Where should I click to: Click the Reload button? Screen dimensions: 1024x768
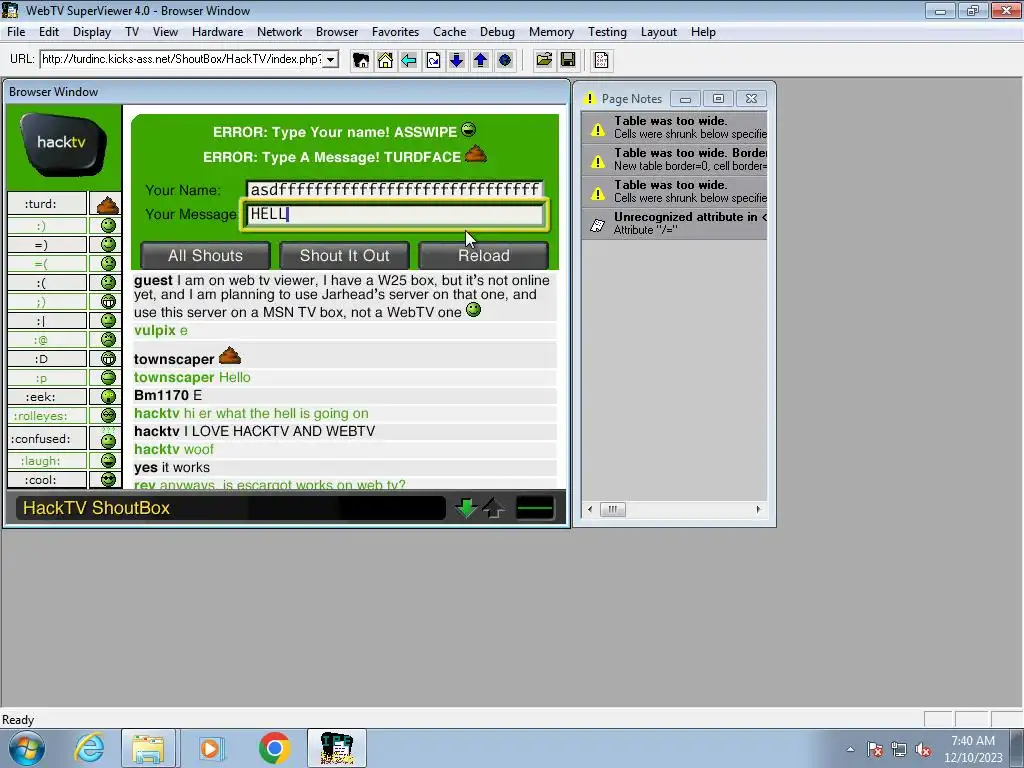pyautogui.click(x=483, y=255)
